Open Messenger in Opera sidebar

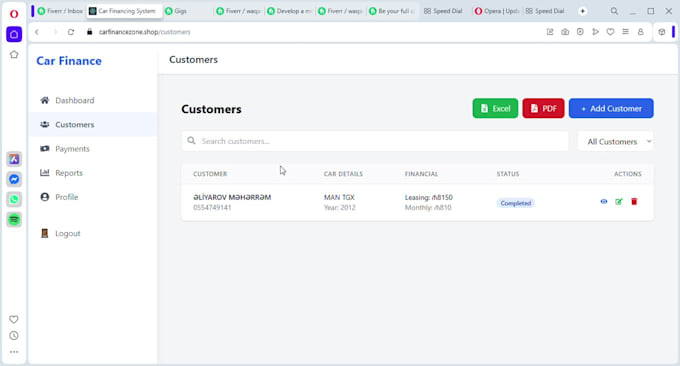tap(14, 179)
